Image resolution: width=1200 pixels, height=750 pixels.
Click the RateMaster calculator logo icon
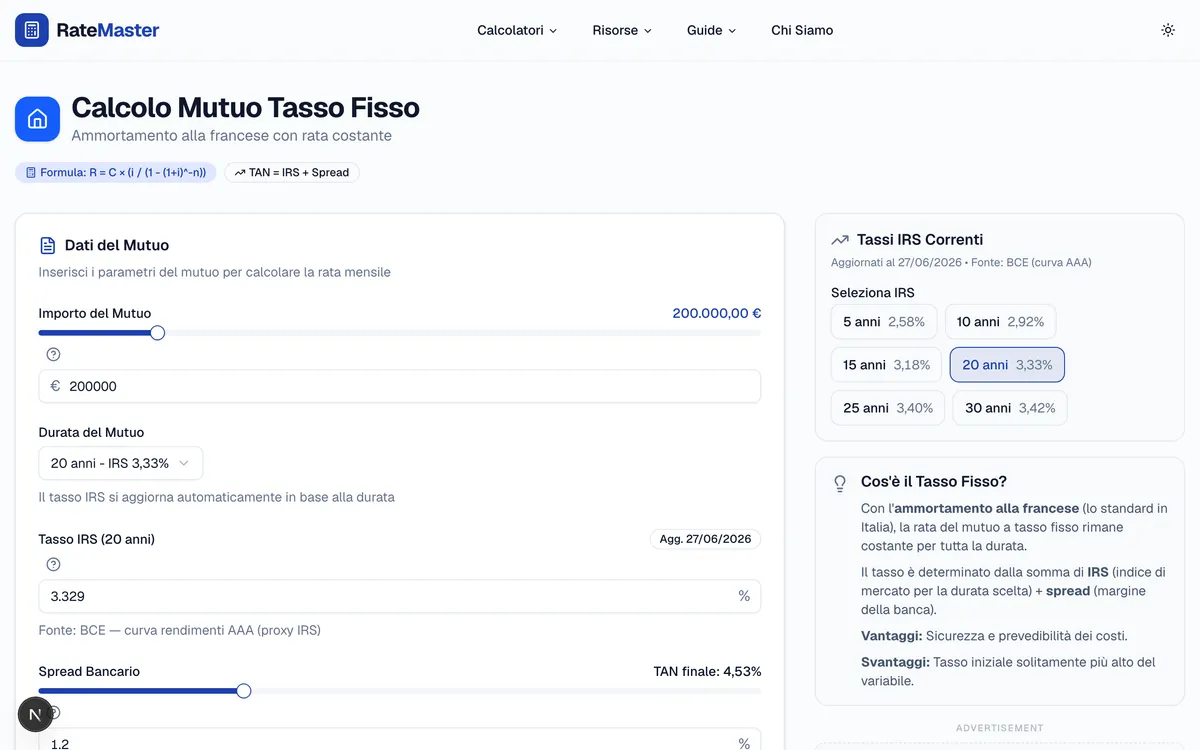point(32,30)
